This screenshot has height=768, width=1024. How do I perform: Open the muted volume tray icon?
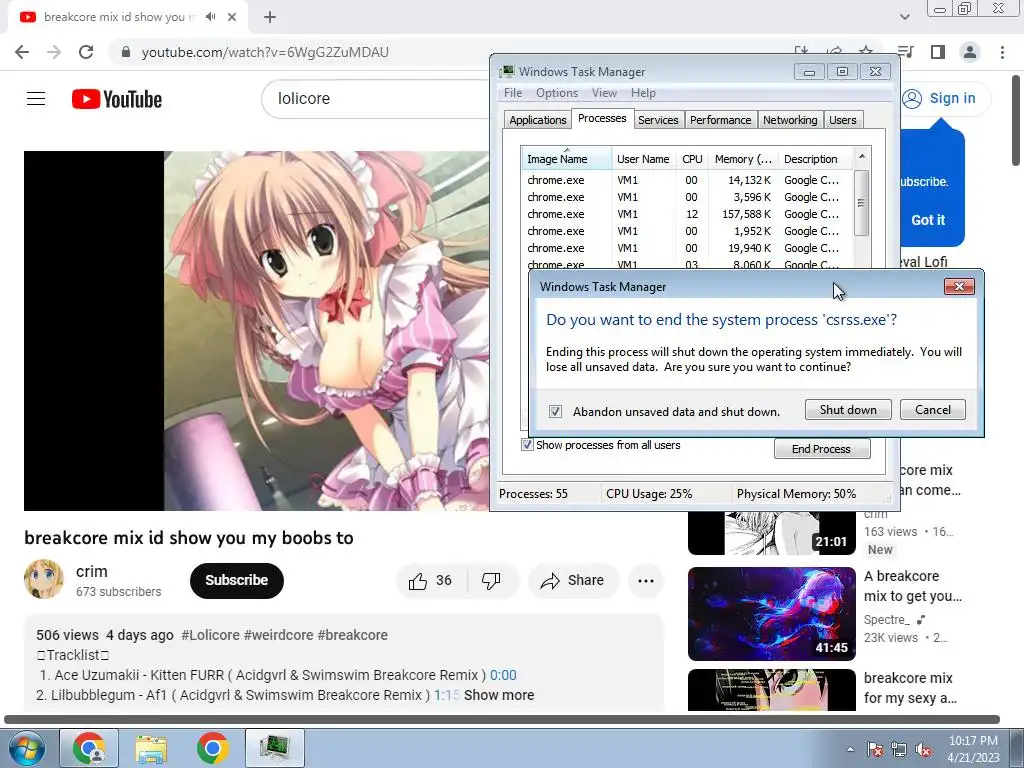pyautogui.click(x=923, y=749)
